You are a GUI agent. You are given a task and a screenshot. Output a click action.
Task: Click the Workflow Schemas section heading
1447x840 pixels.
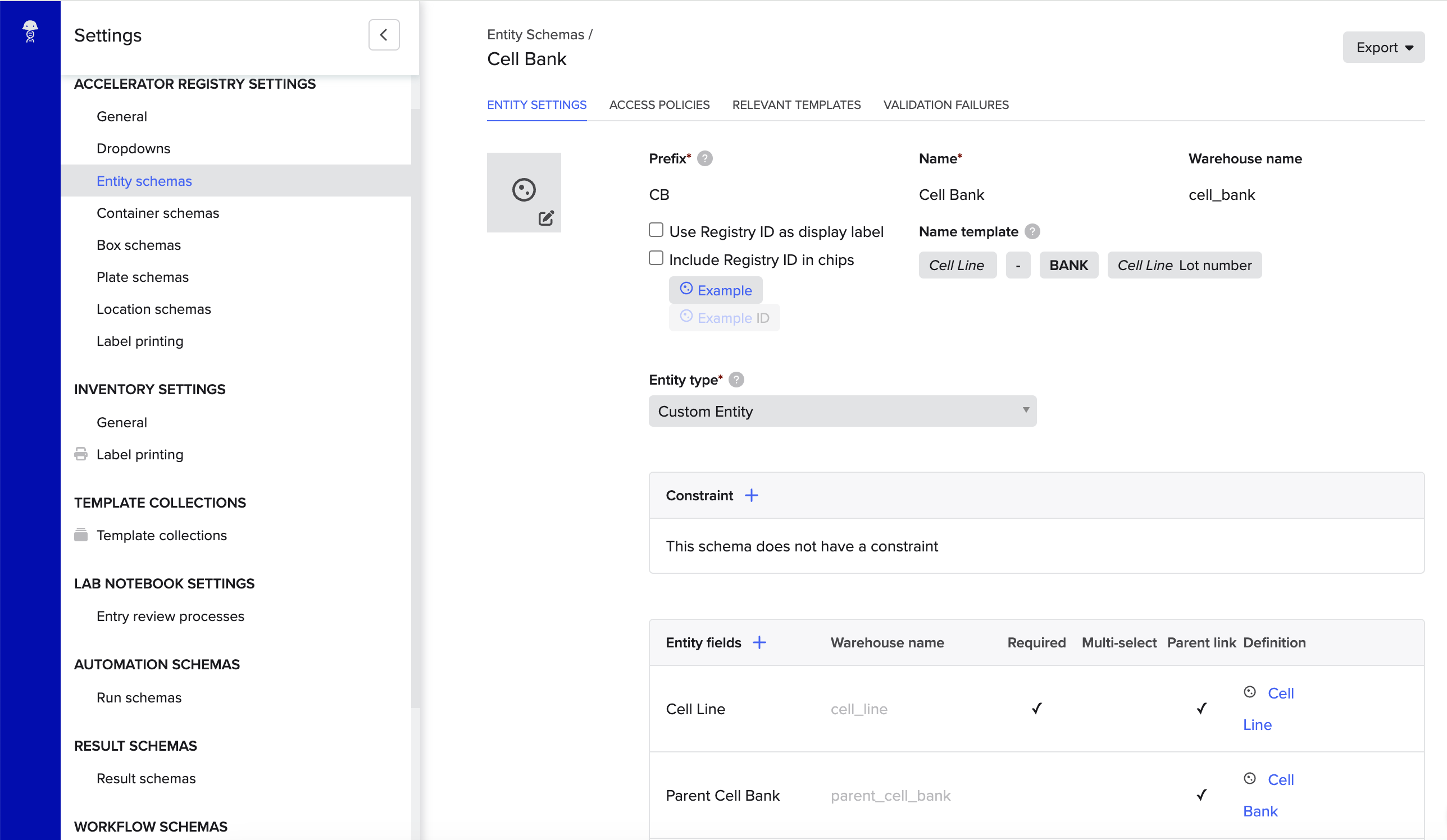(x=151, y=827)
